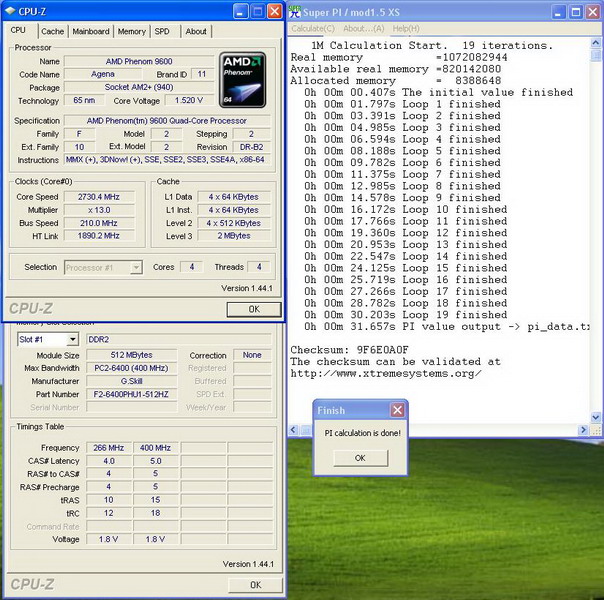Viewport: 604px width, 600px height.
Task: Switch to the Mainboard tab
Action: [91, 31]
